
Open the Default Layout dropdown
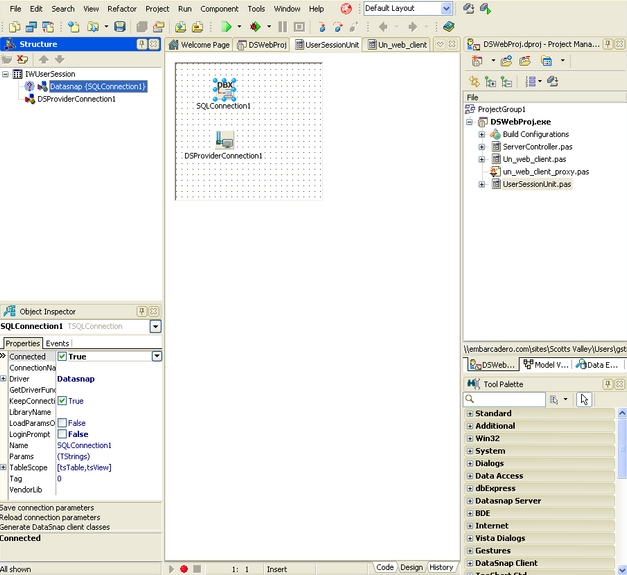446,8
